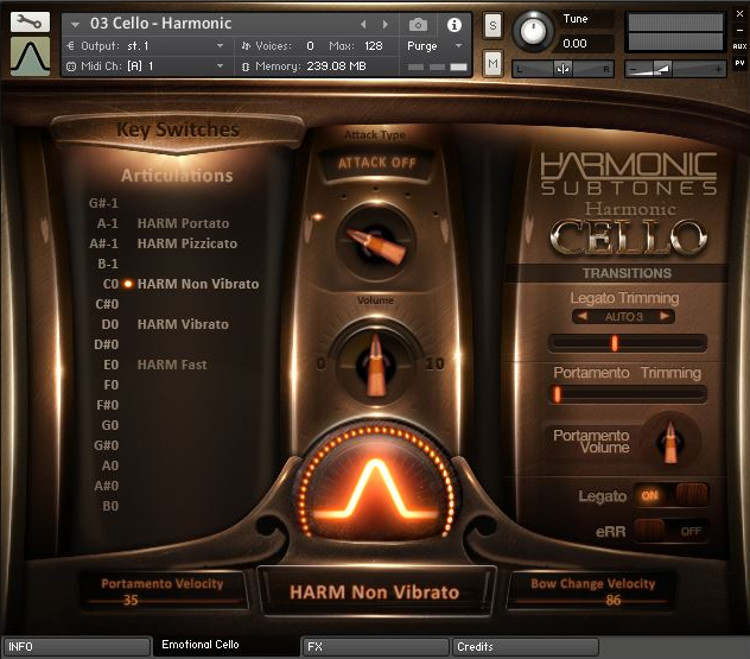The image size is (750, 659).
Task: Mute the instrument with the M button
Action: pos(493,63)
